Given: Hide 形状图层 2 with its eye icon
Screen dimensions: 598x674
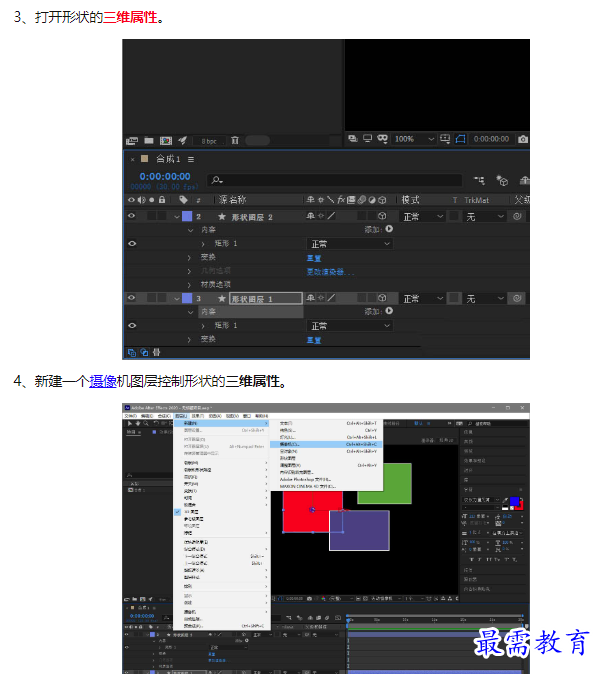Looking at the screenshot, I should coord(132,216).
